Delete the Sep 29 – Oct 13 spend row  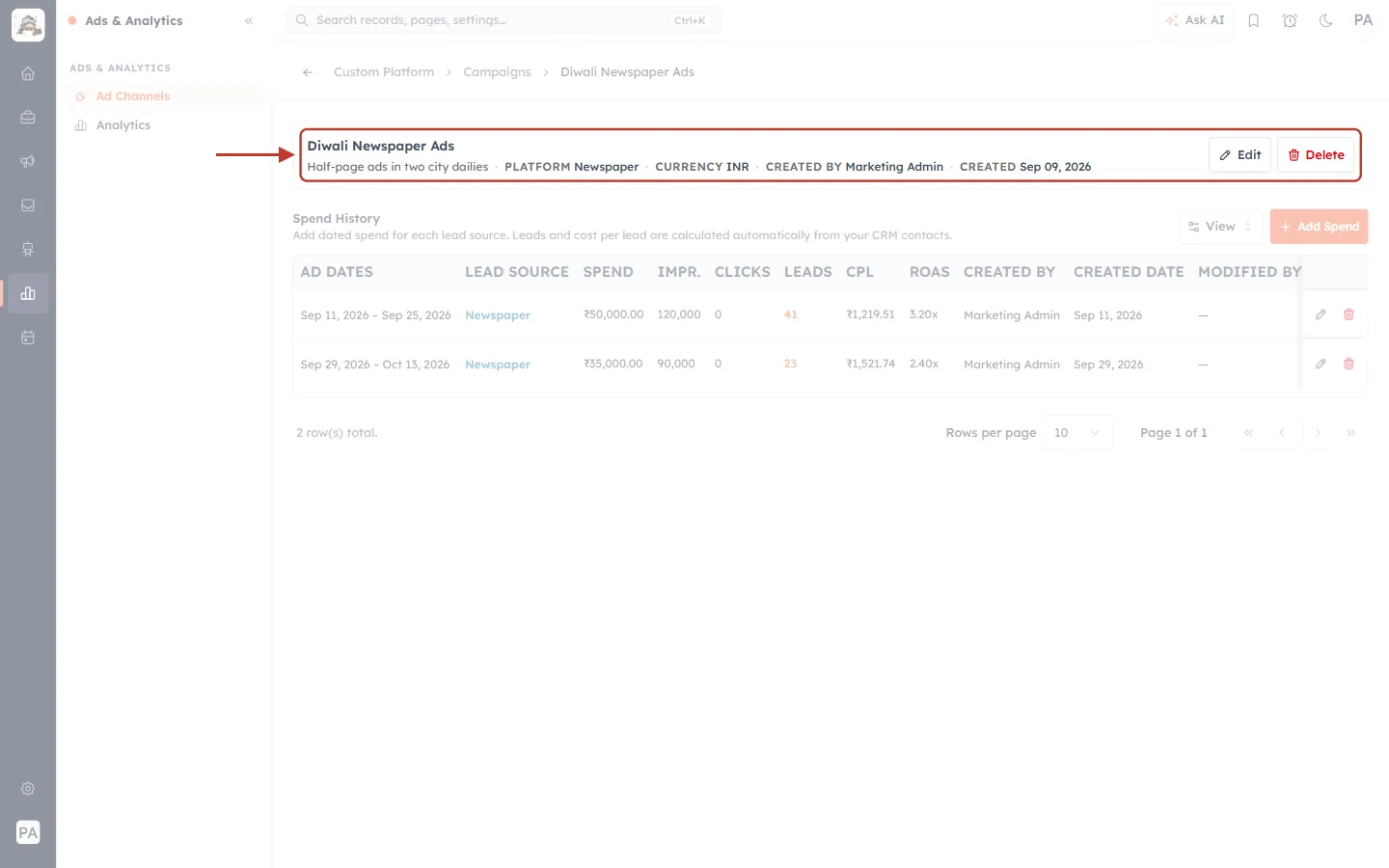coord(1348,364)
